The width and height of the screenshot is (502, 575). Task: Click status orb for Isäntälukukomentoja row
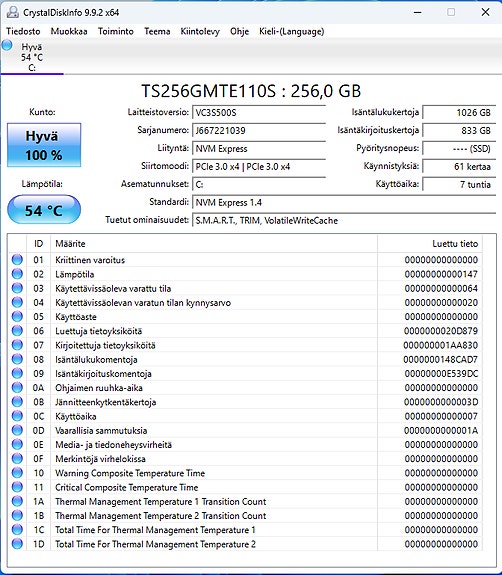17,359
